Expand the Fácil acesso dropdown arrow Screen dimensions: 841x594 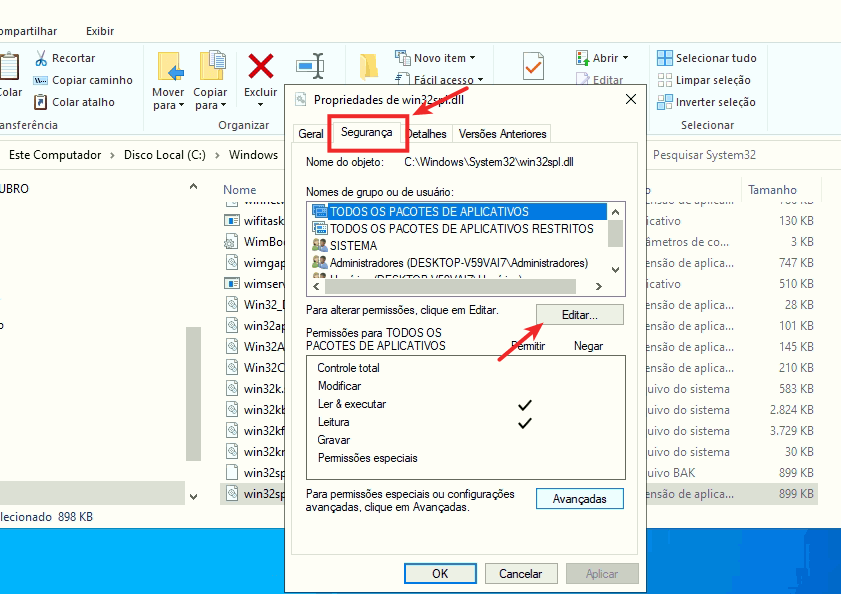(x=481, y=80)
